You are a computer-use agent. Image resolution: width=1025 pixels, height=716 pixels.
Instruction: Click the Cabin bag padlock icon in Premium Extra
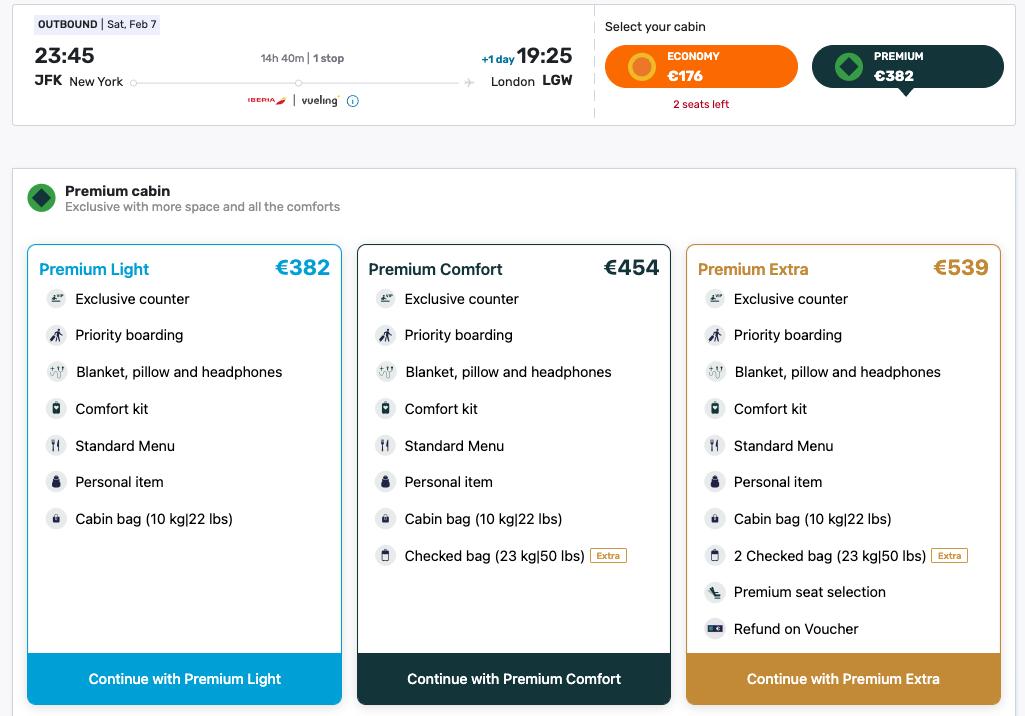pyautogui.click(x=715, y=518)
